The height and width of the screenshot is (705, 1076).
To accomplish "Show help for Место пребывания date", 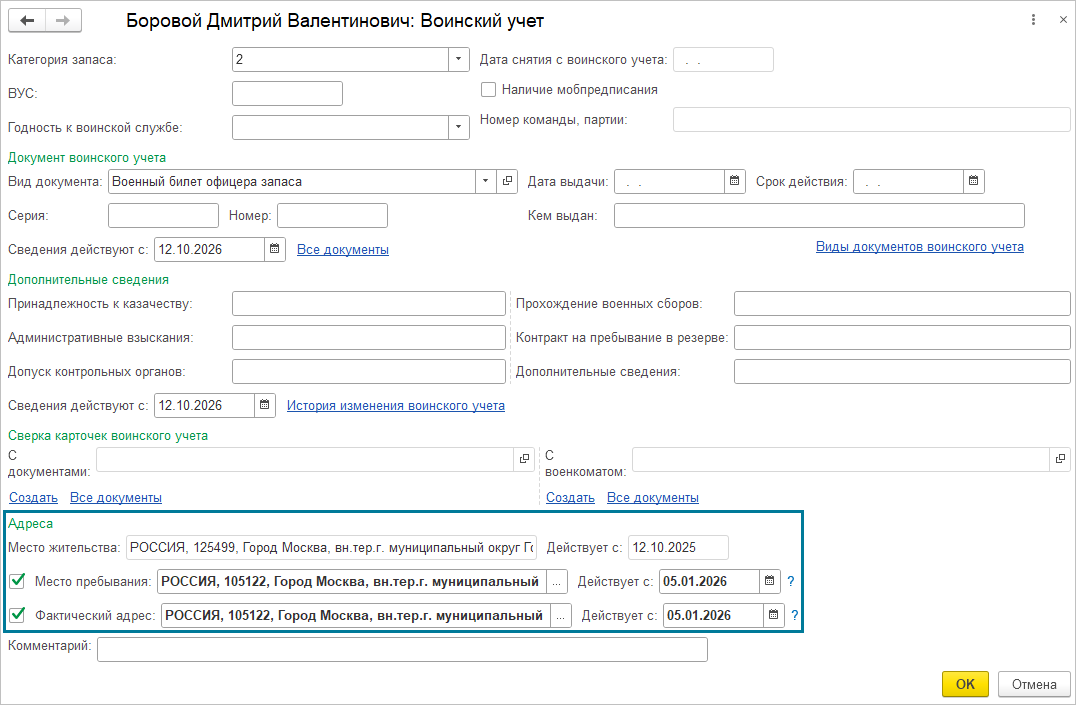I will [791, 581].
